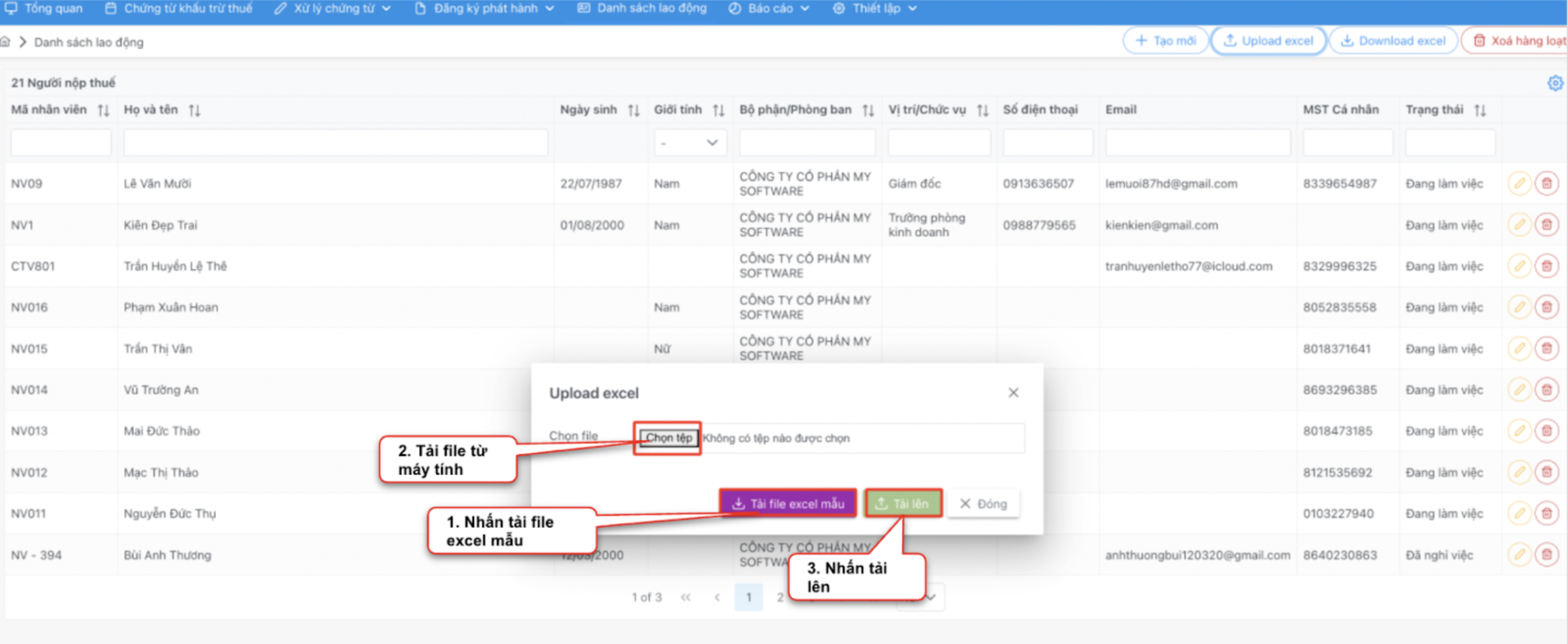Expand the Xử lý chứng từ menu
The width and height of the screenshot is (1568, 644).
point(333,9)
